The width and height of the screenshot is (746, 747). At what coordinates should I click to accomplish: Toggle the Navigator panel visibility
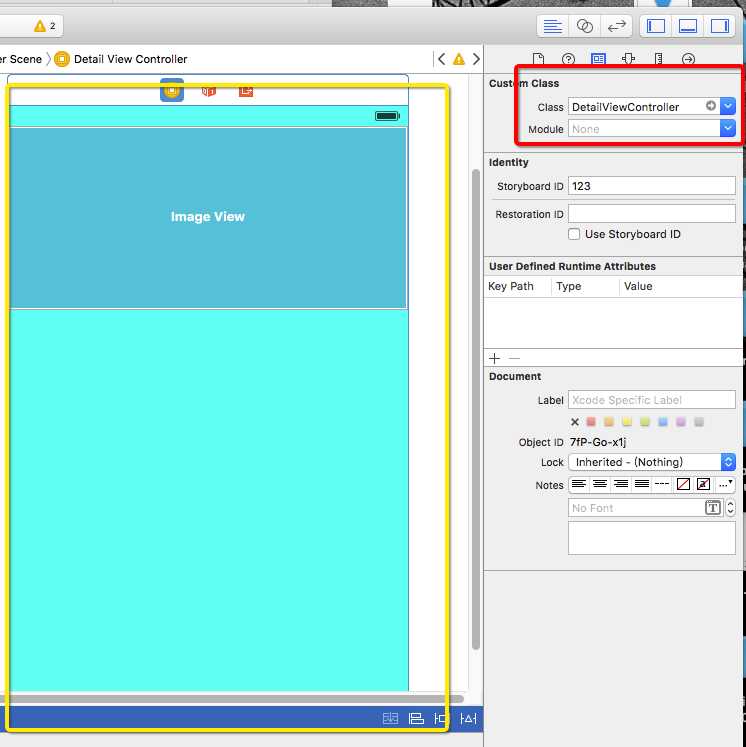click(x=656, y=26)
